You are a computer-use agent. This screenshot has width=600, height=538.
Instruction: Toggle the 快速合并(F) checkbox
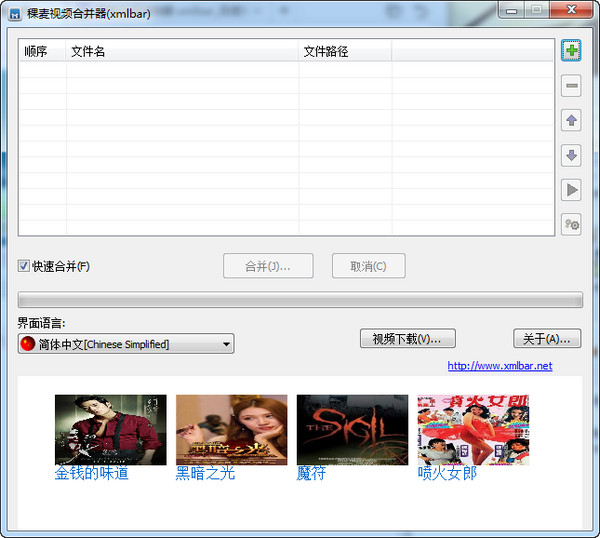pyautogui.click(x=23, y=266)
